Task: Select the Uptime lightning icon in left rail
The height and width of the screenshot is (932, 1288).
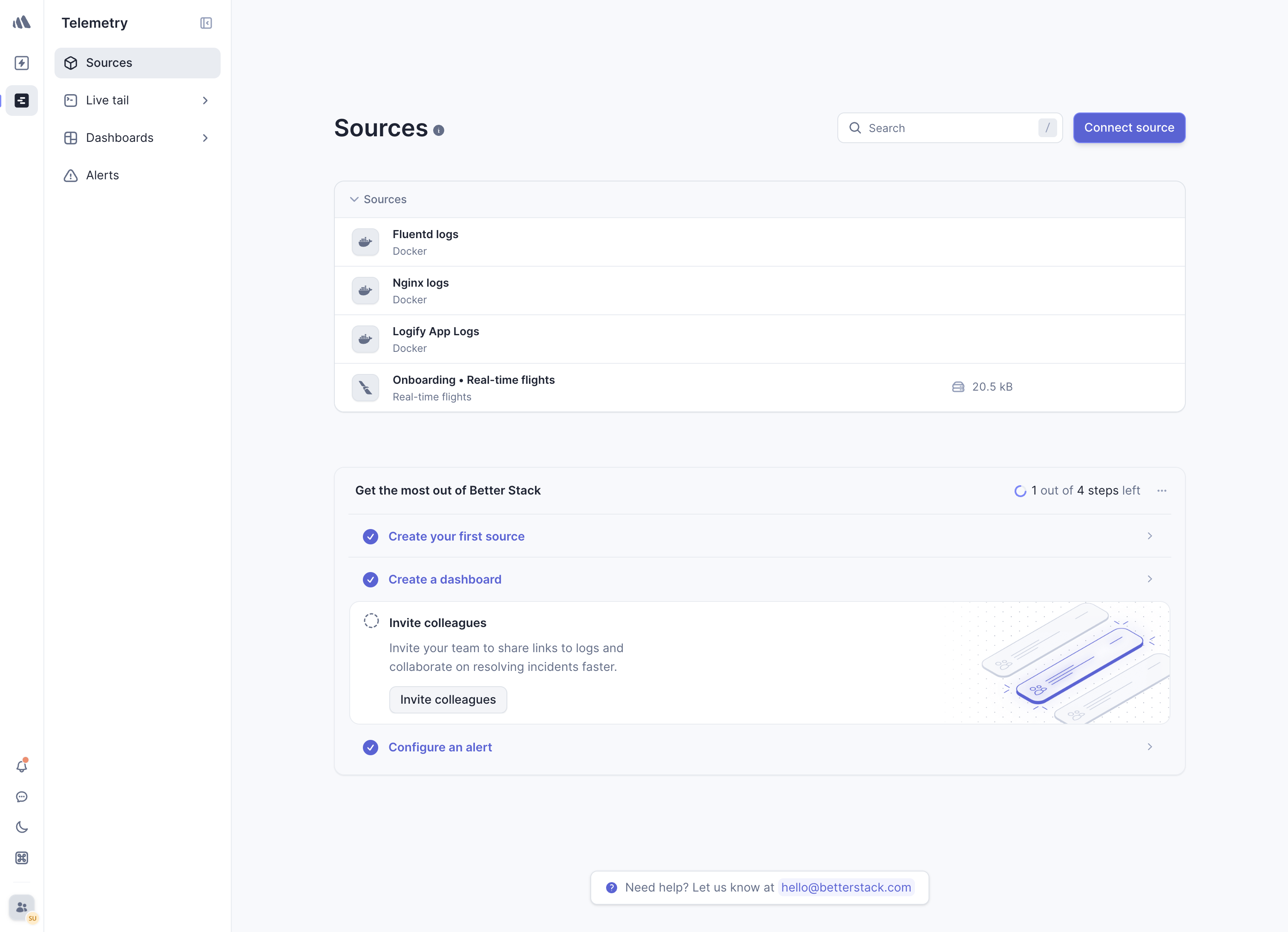Action: (x=22, y=63)
